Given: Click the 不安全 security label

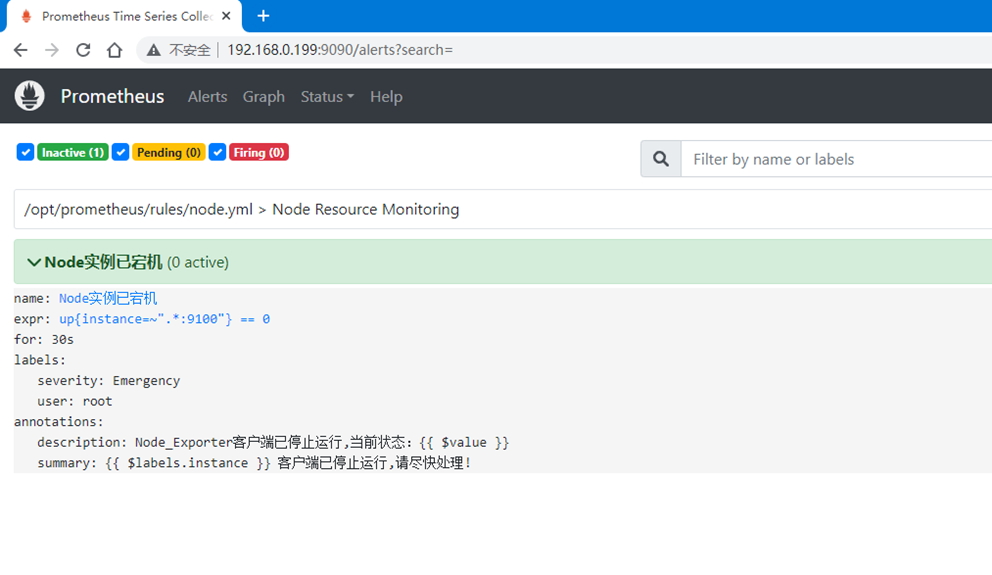Looking at the screenshot, I should point(190,50).
